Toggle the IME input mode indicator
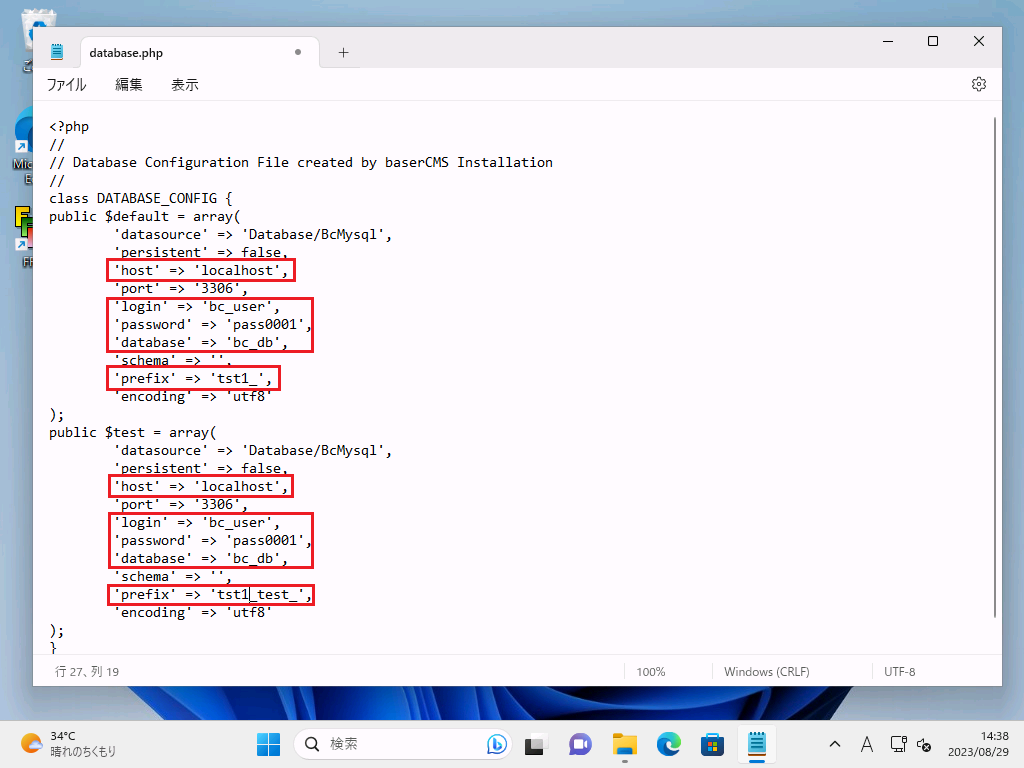This screenshot has height=768, width=1024. click(867, 744)
